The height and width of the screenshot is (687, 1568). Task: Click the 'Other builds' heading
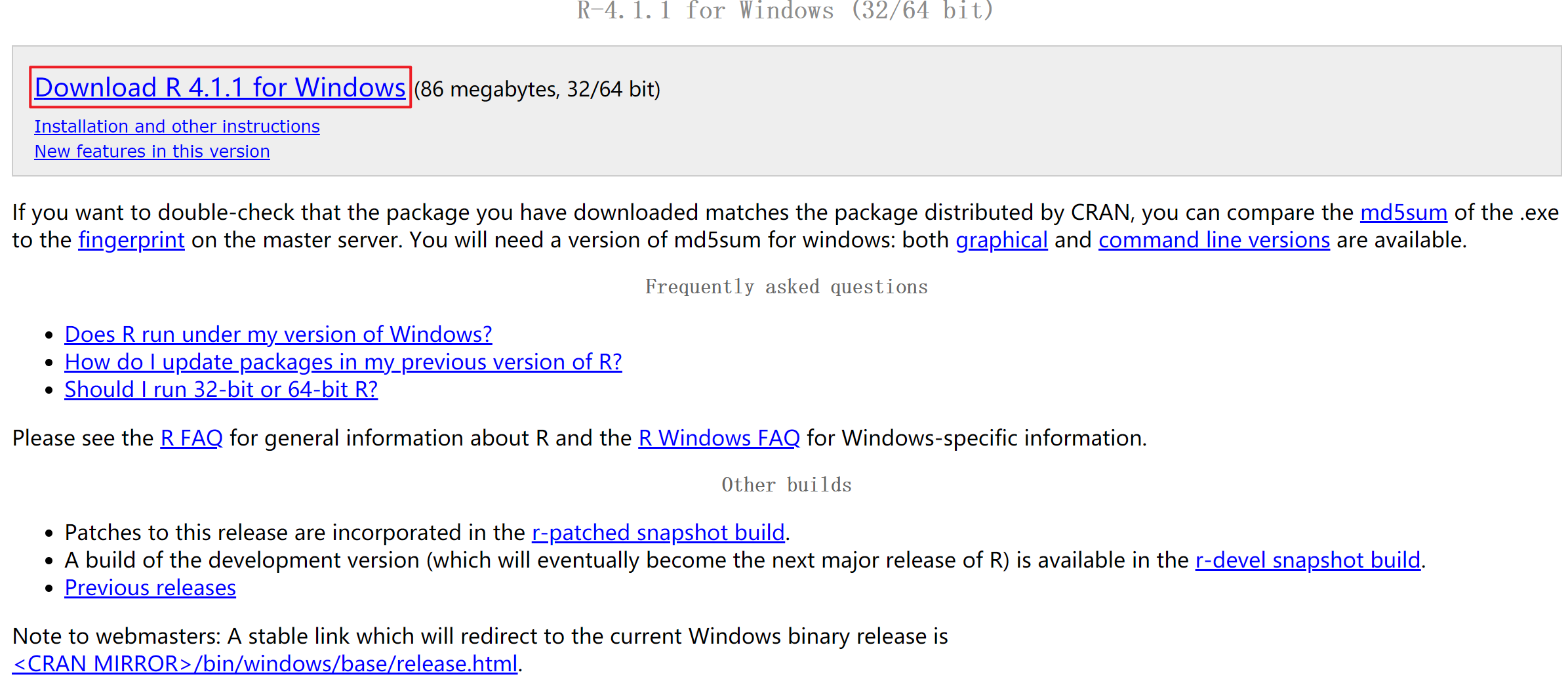[x=786, y=485]
